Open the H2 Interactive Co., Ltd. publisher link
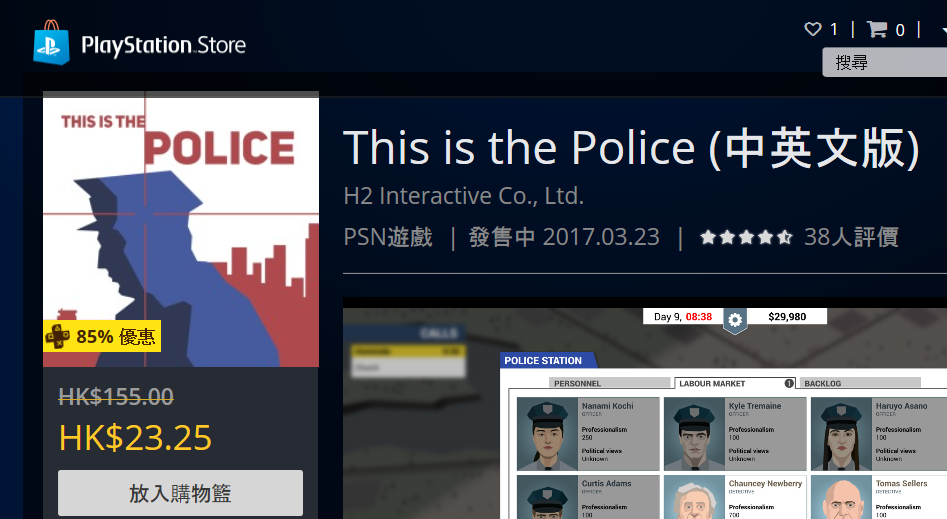This screenshot has height=519, width=947. tap(463, 196)
